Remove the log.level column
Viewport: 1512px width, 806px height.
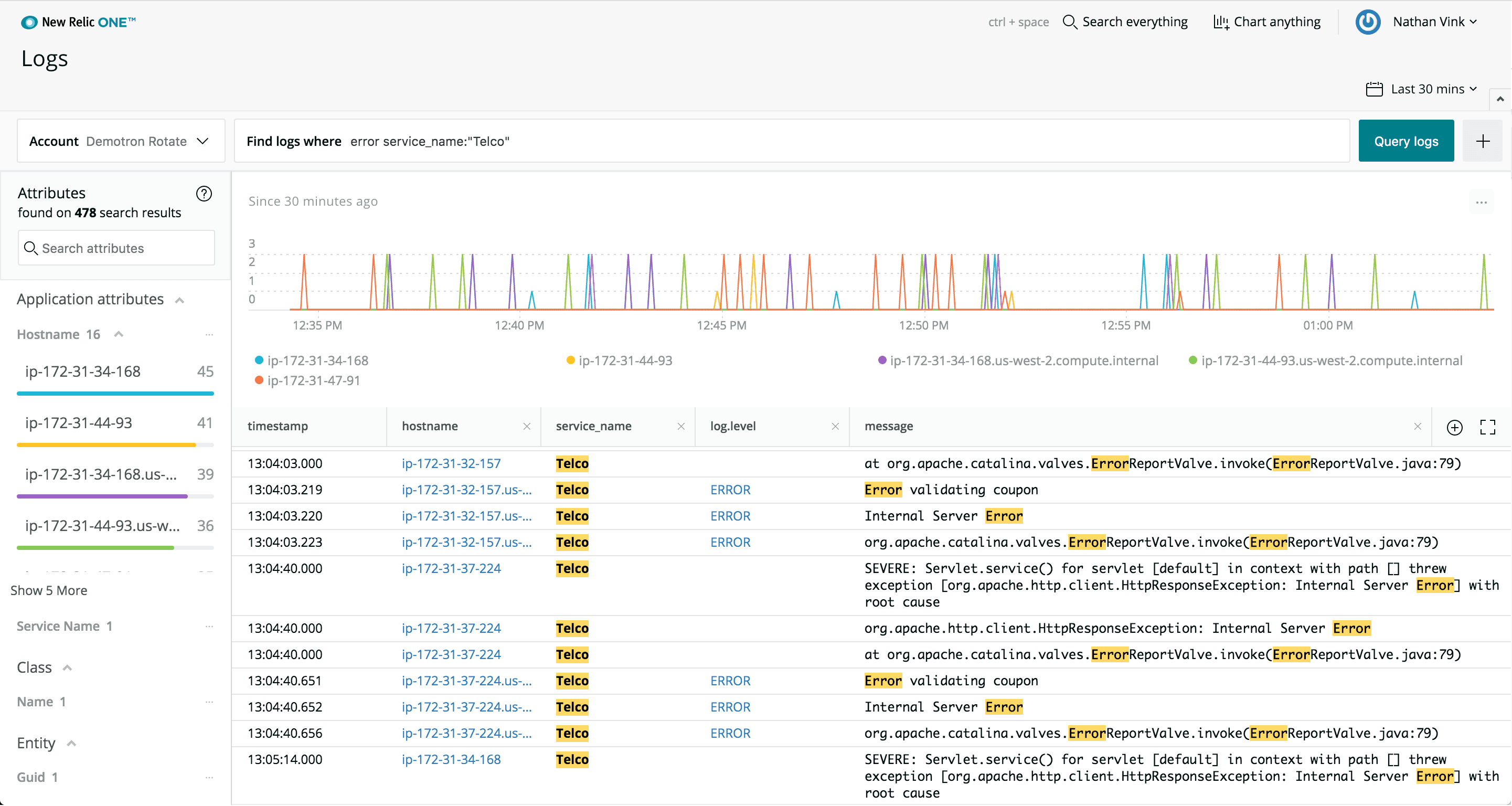coord(835,426)
